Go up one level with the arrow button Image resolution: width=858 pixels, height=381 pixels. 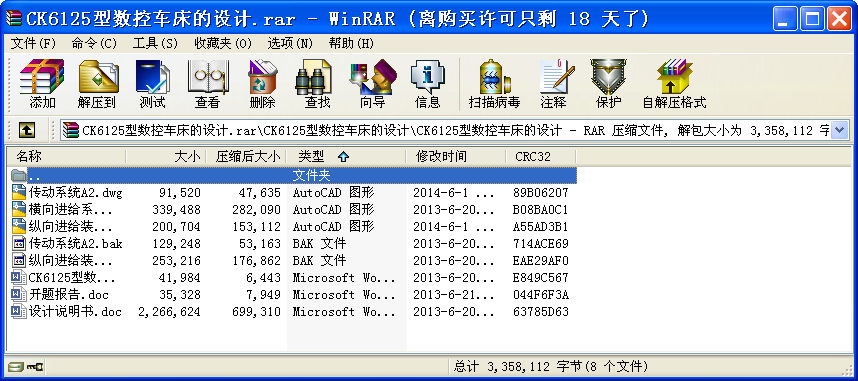[x=27, y=130]
